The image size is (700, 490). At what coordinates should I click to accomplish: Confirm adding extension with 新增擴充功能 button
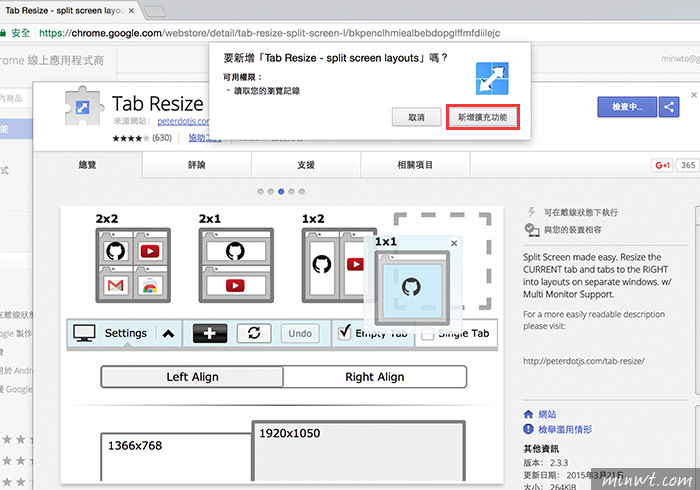483,117
